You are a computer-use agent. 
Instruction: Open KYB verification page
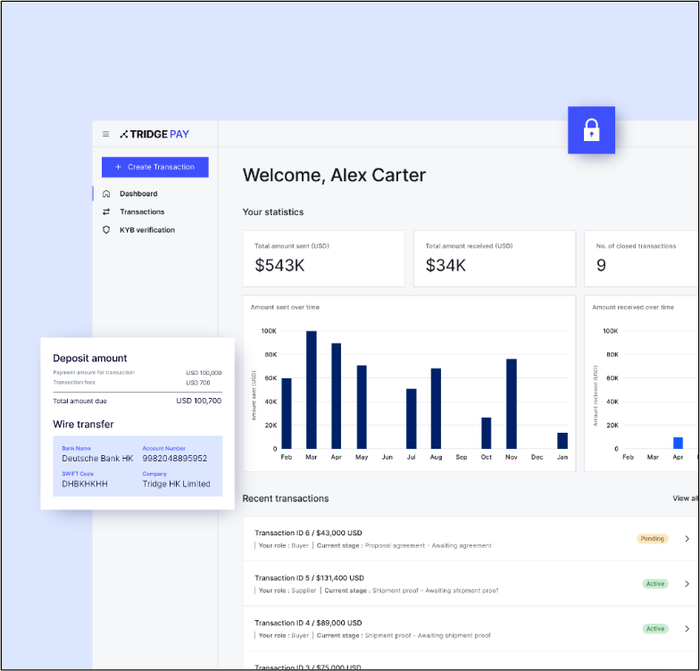coord(147,230)
